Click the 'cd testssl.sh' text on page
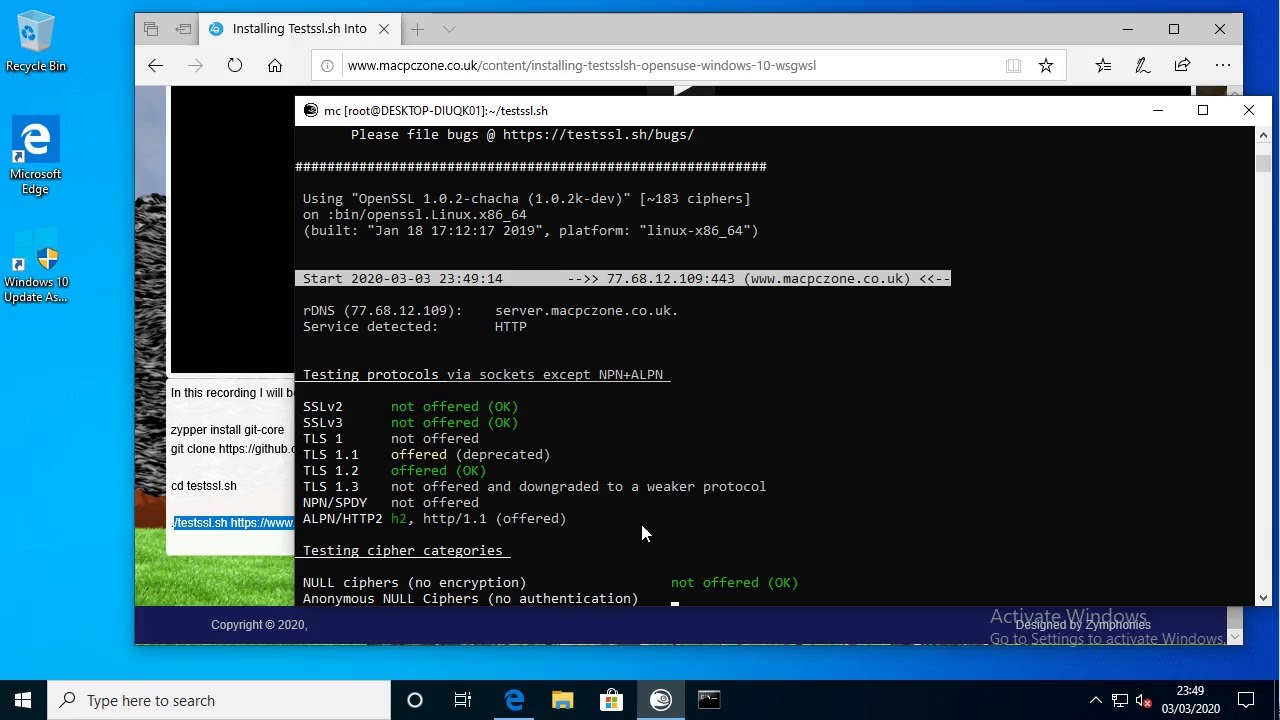 204,486
